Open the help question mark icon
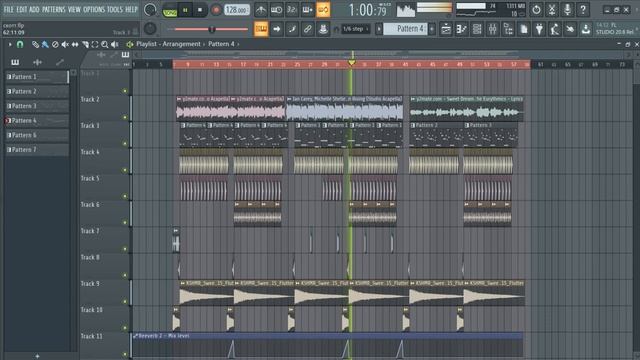Viewport: 640px width, 360px height. tap(583, 9)
